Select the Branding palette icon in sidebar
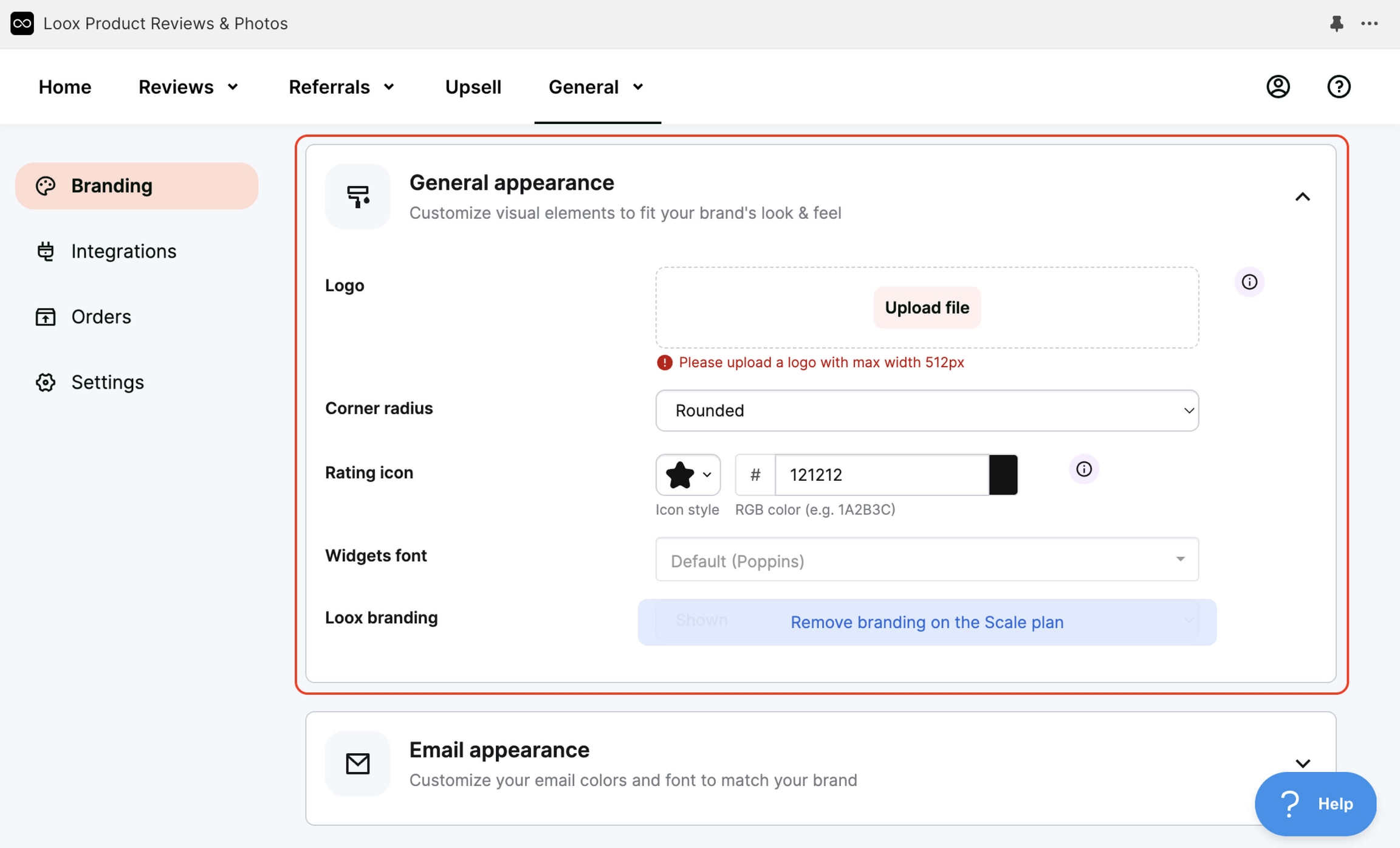Image resolution: width=1400 pixels, height=848 pixels. tap(46, 185)
